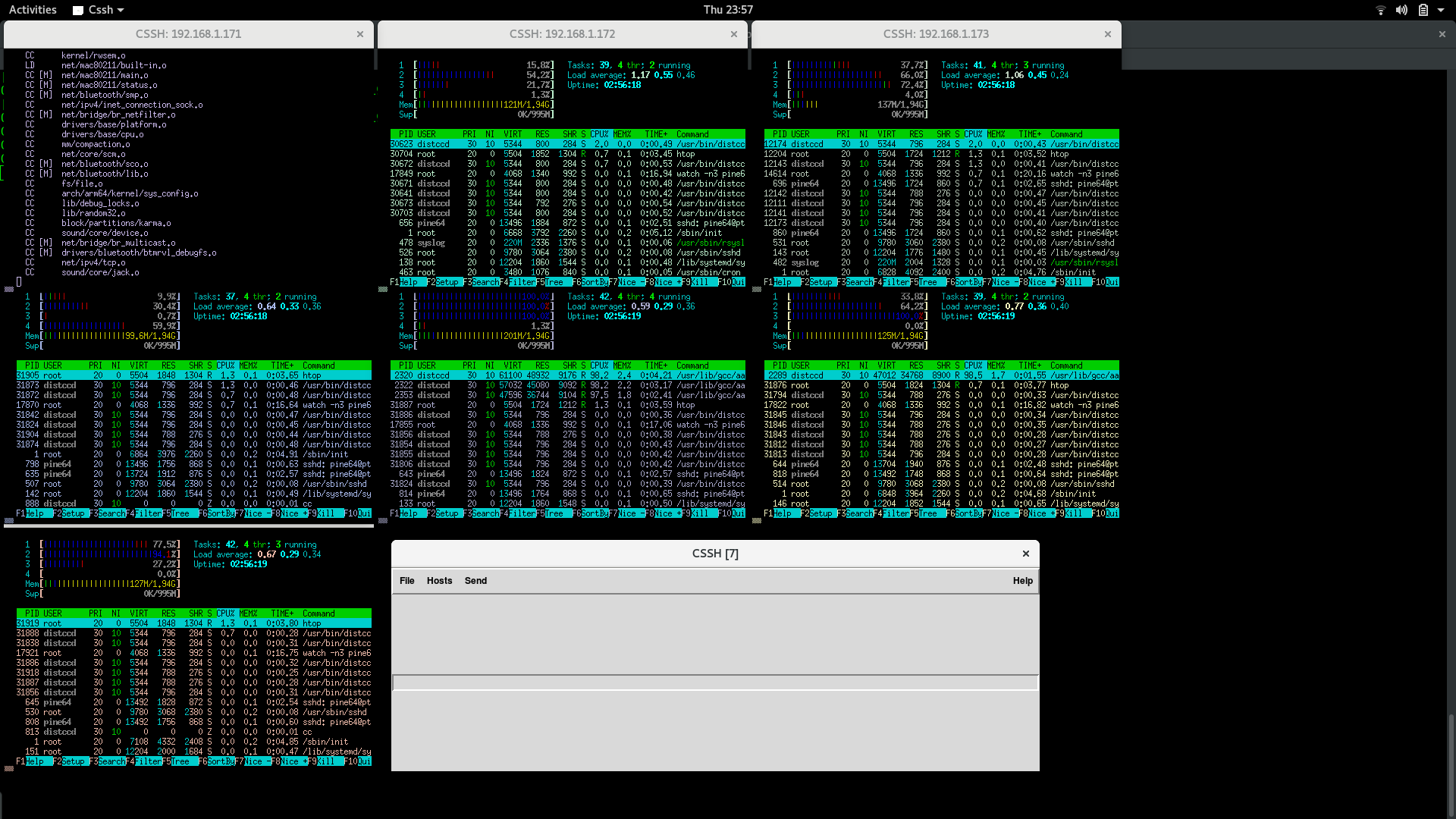
Task: Open Send menu in CSSH console
Action: tap(475, 581)
